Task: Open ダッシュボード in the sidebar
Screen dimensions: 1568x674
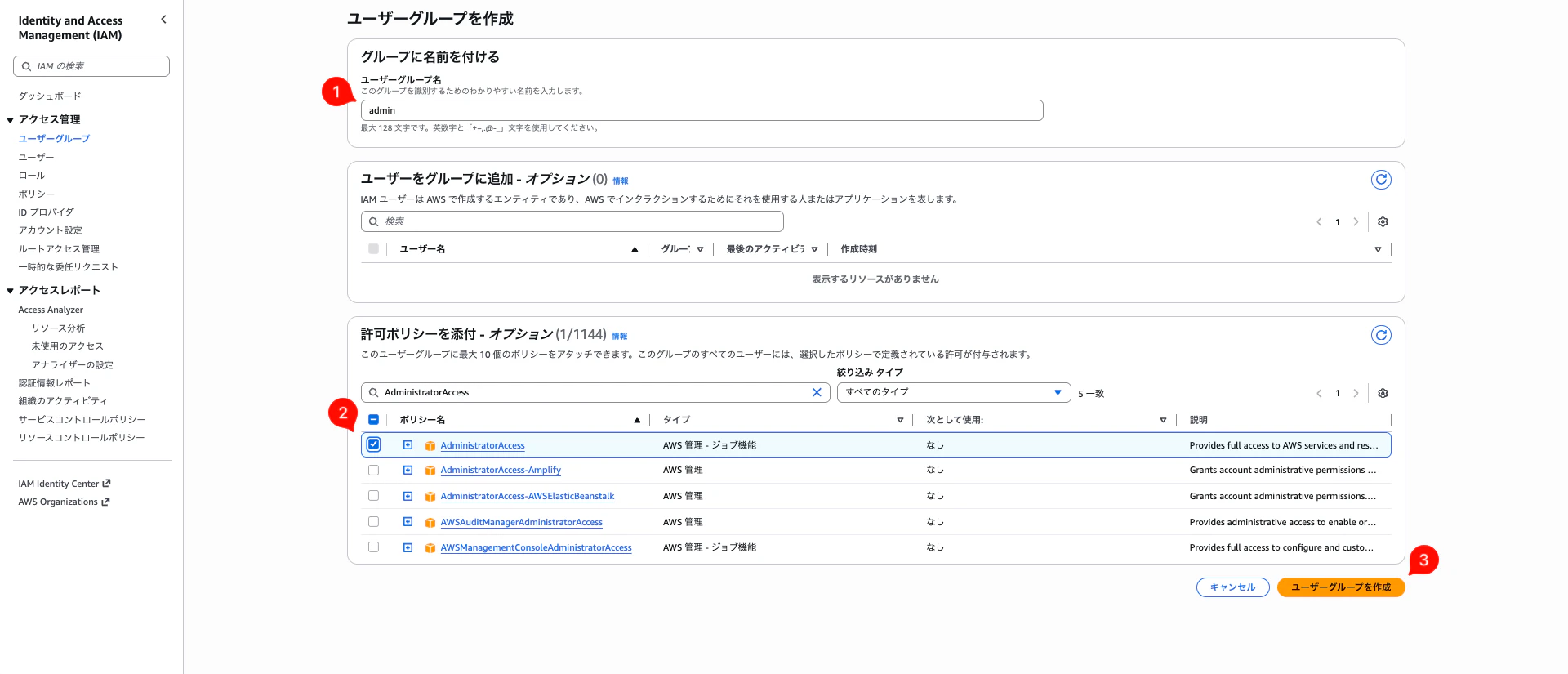Action: pos(50,96)
